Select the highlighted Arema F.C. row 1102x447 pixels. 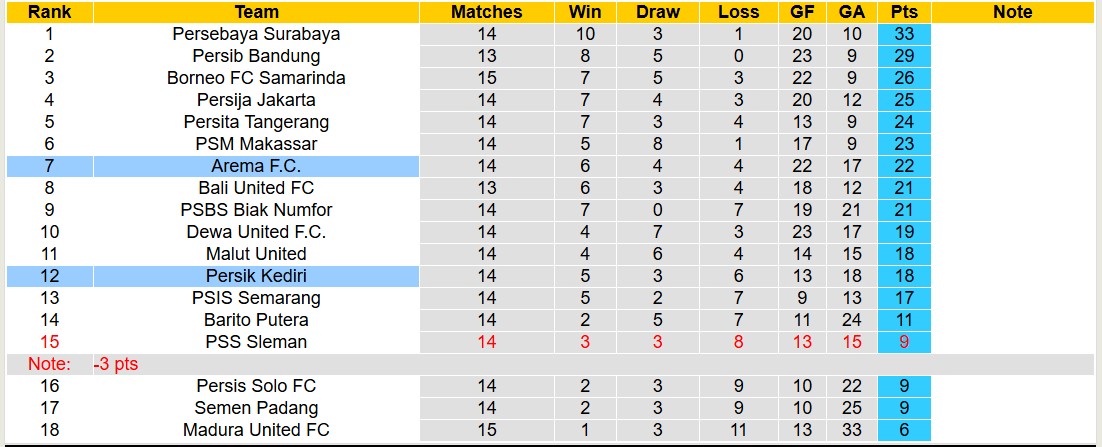pyautogui.click(x=256, y=166)
